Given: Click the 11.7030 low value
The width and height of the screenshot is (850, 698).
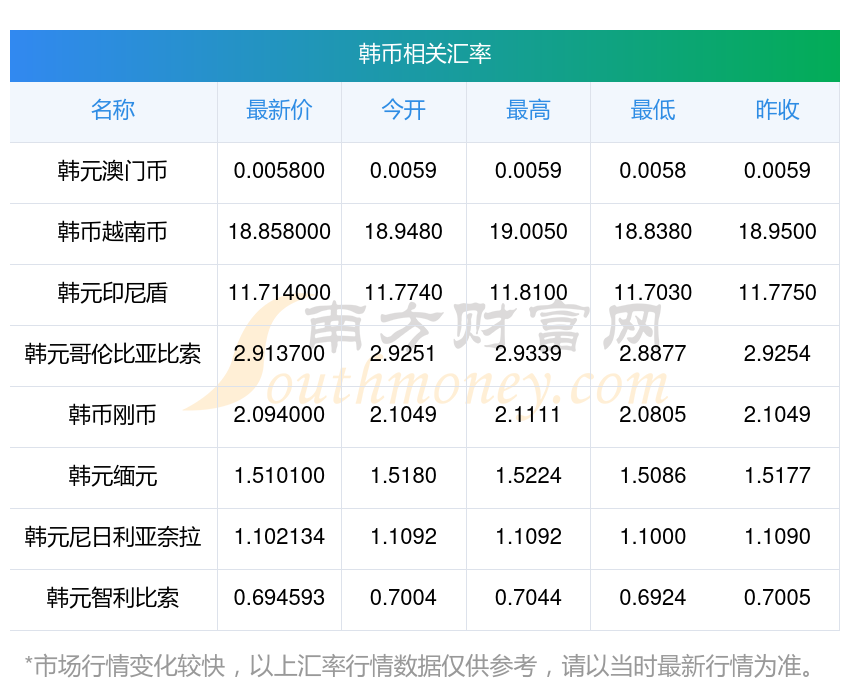Looking at the screenshot, I should (653, 293).
